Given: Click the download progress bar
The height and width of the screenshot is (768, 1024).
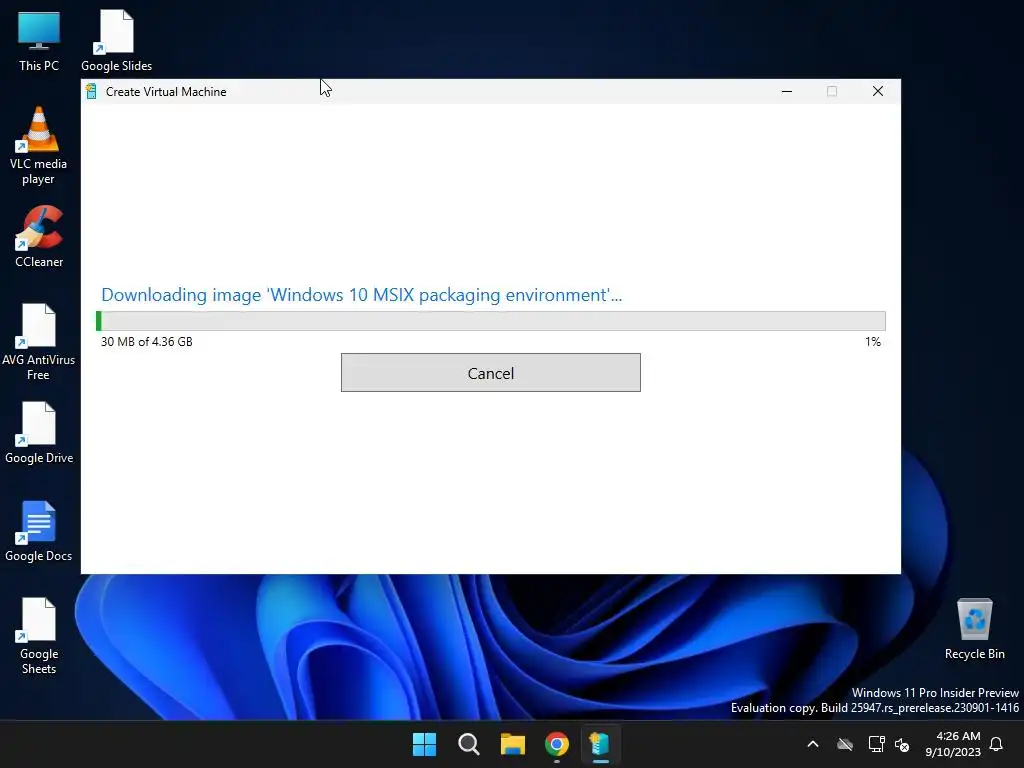Looking at the screenshot, I should coord(490,321).
